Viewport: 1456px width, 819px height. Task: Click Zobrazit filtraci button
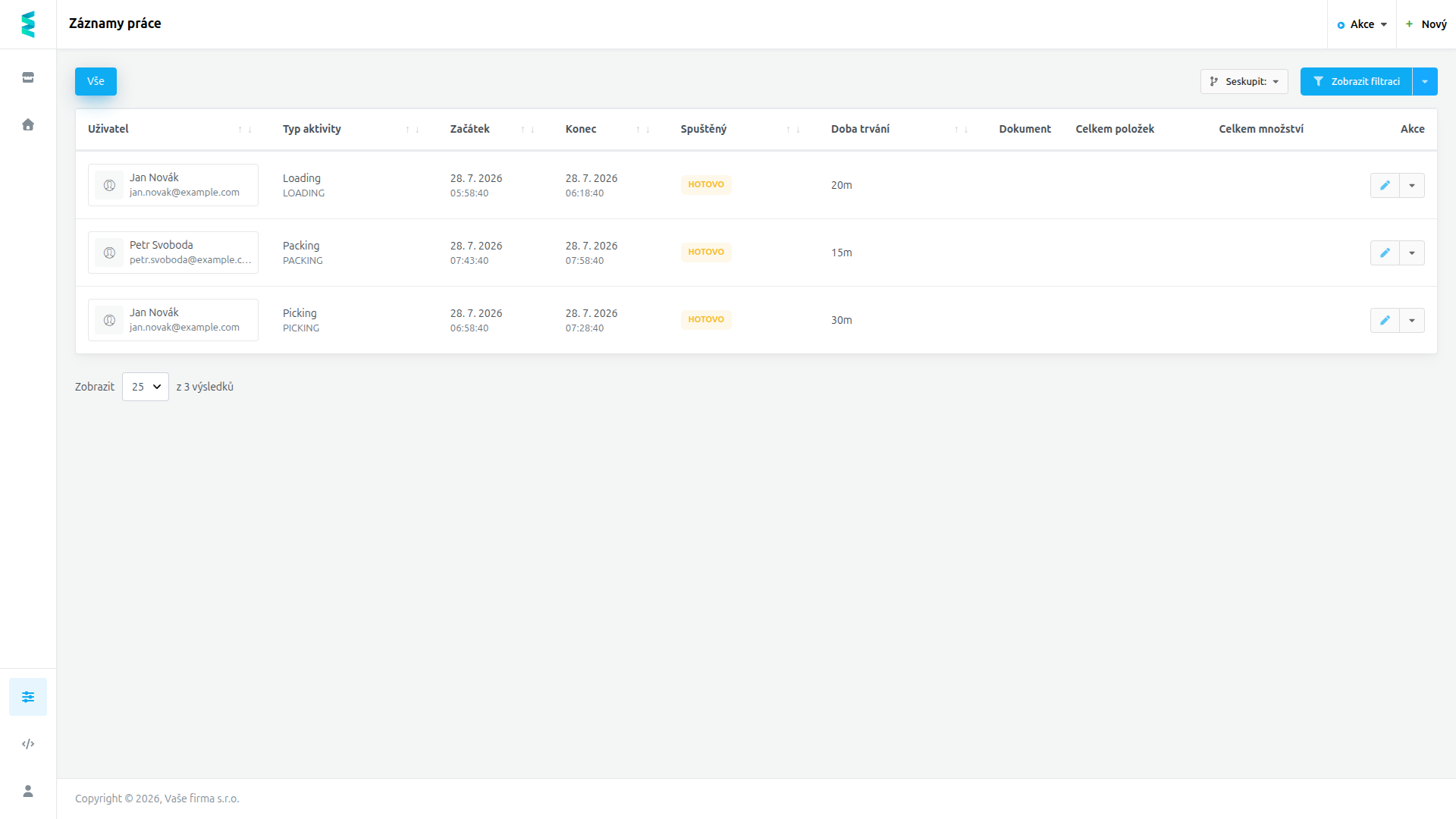(x=1357, y=81)
